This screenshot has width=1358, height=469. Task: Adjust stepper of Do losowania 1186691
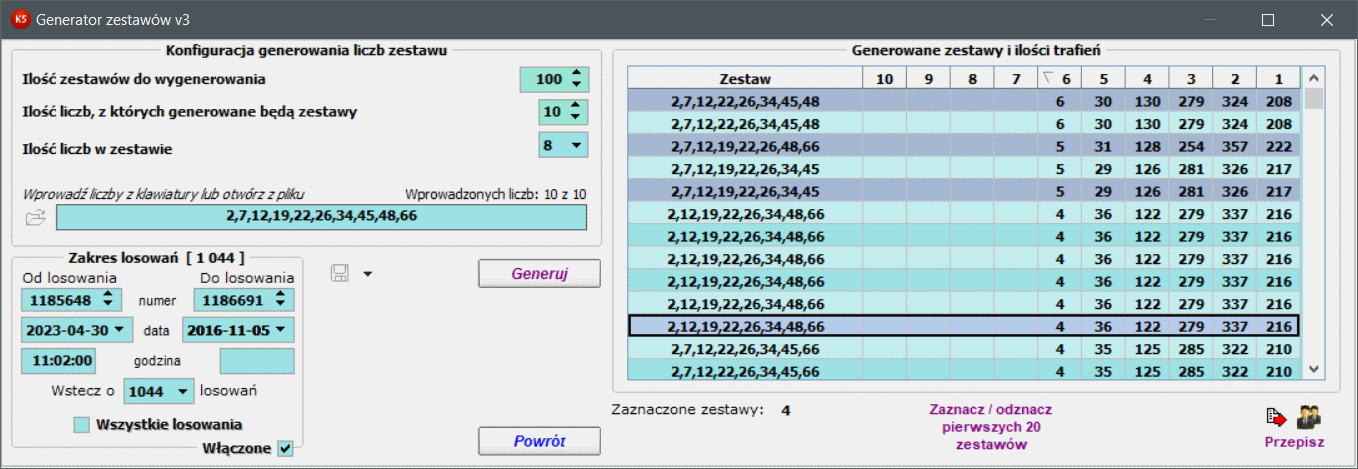(283, 299)
